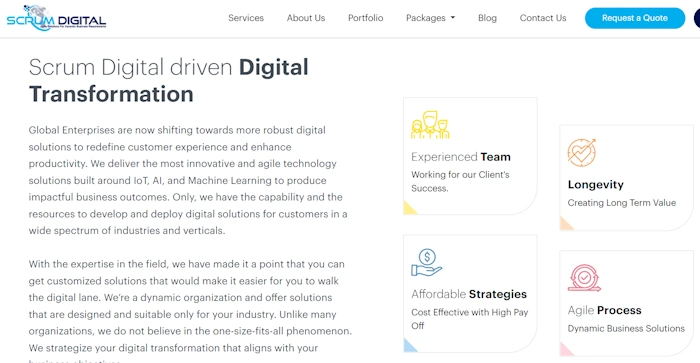
Task: Open the Portfolio page
Action: coord(366,18)
